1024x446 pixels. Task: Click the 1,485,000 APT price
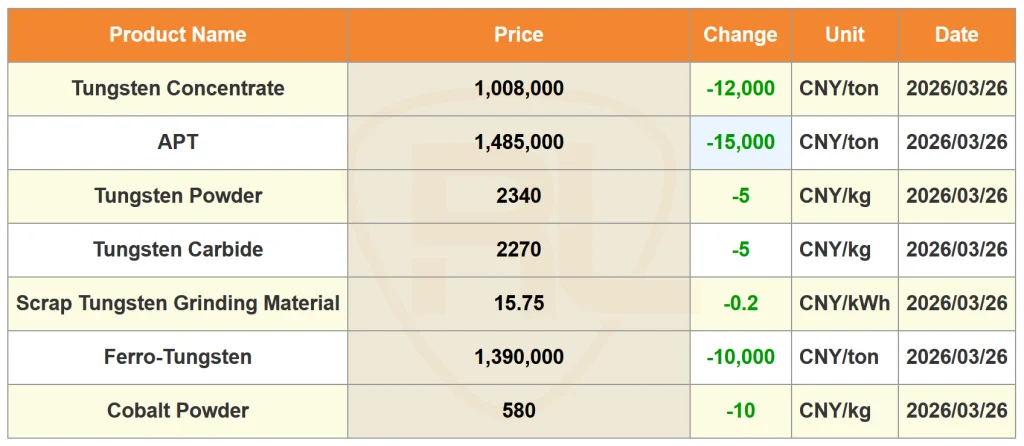pos(519,143)
